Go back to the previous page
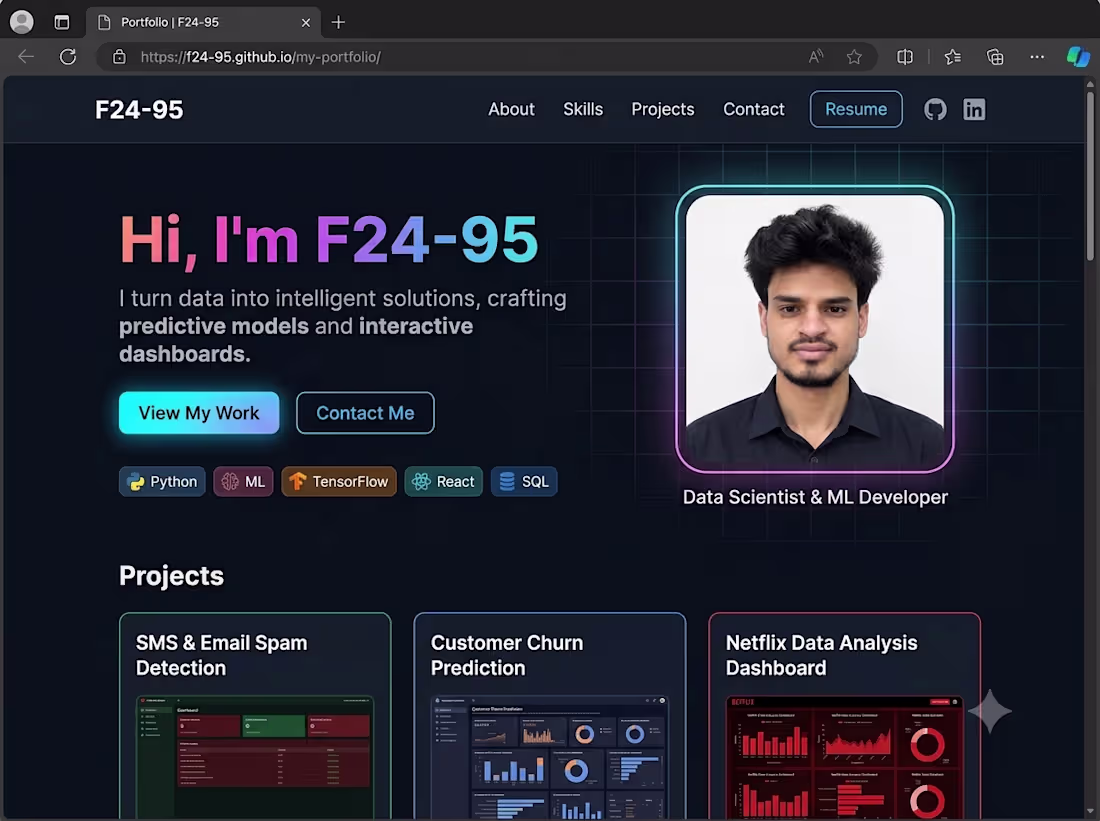1100x821 pixels. click(26, 57)
